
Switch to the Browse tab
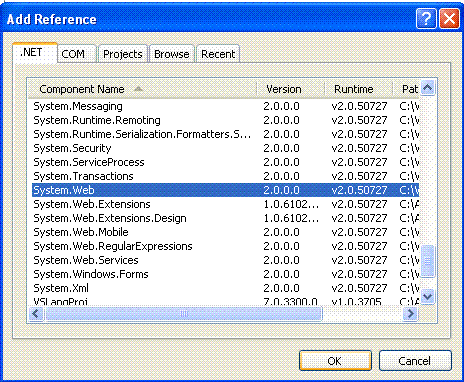tap(172, 54)
